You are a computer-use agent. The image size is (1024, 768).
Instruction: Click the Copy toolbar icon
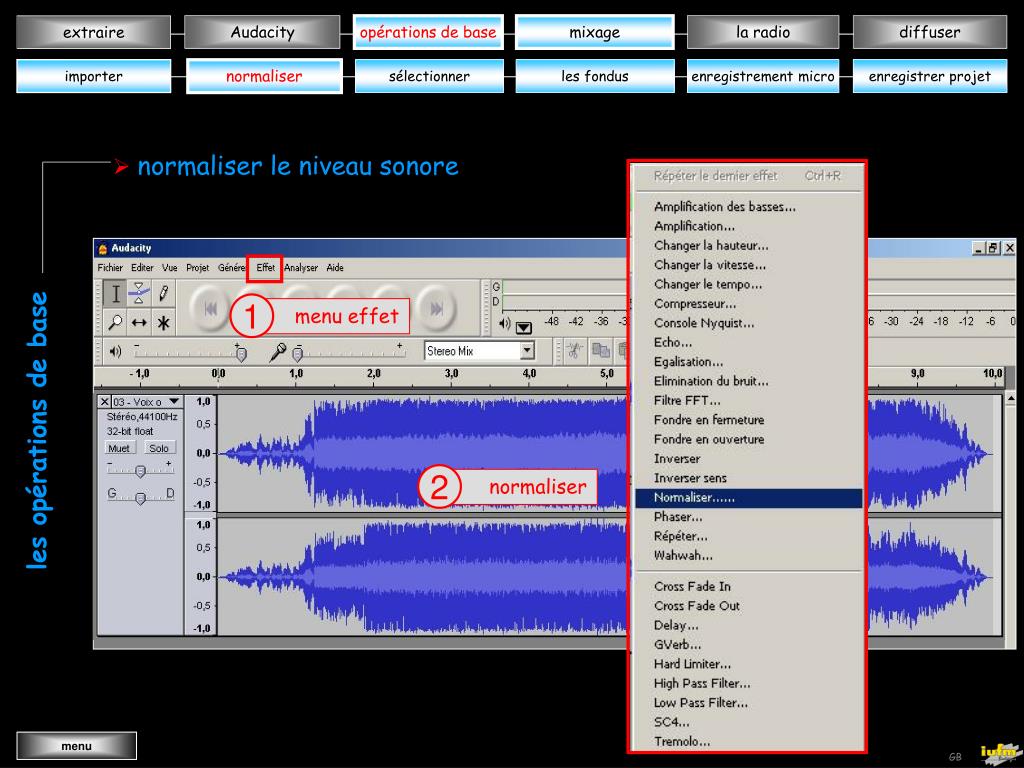click(x=600, y=351)
